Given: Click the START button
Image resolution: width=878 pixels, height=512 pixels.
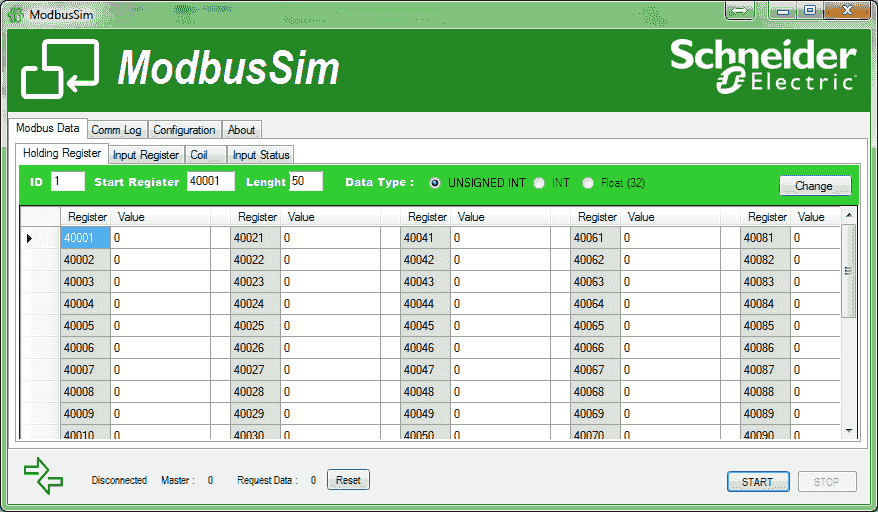Looking at the screenshot, I should pos(758,482).
